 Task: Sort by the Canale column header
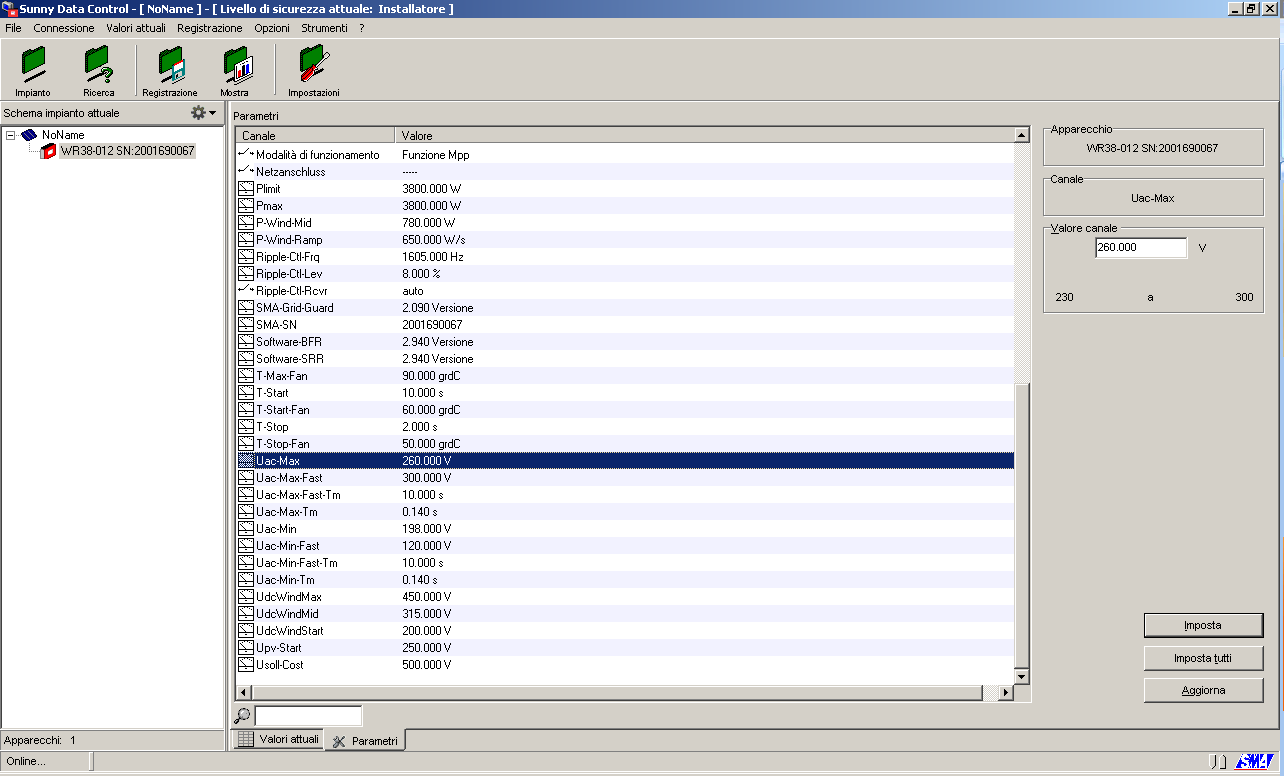click(315, 135)
